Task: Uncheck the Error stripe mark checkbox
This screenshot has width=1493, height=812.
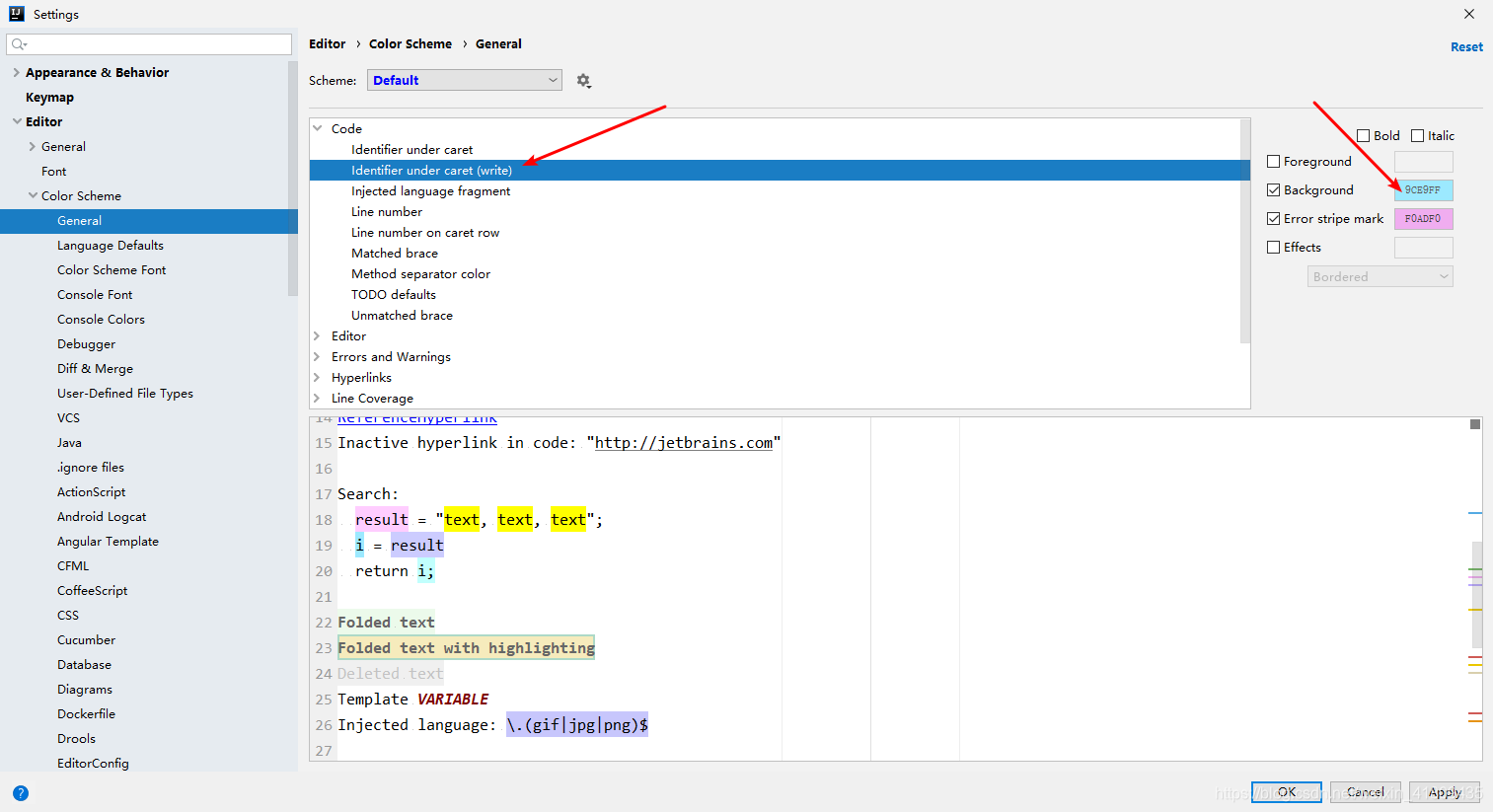Action: coord(1273,219)
